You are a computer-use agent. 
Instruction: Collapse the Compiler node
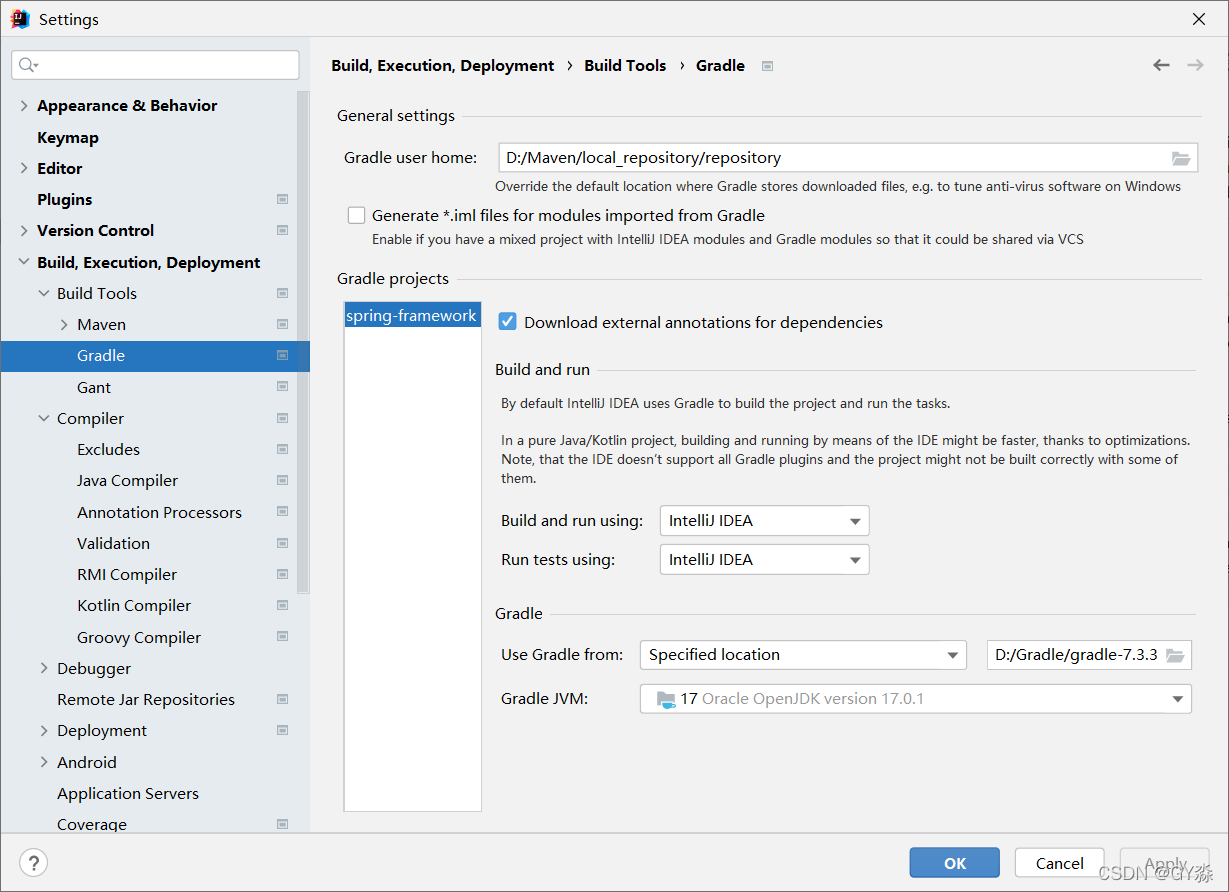point(44,419)
